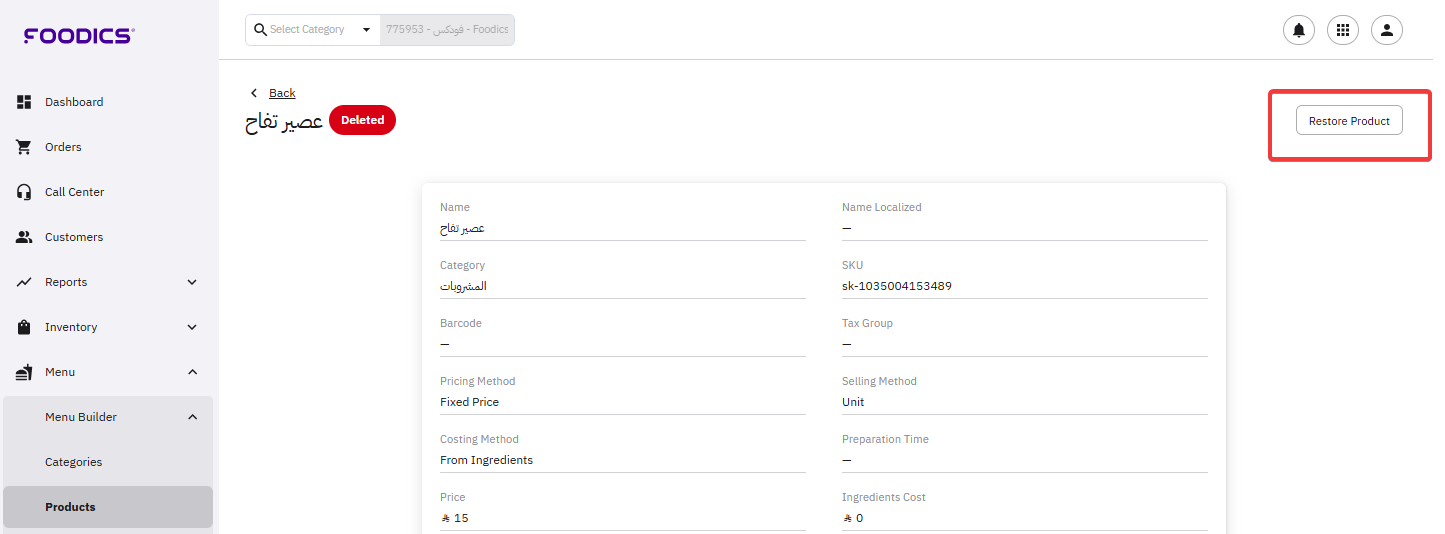Open the apps grid menu

1342,30
